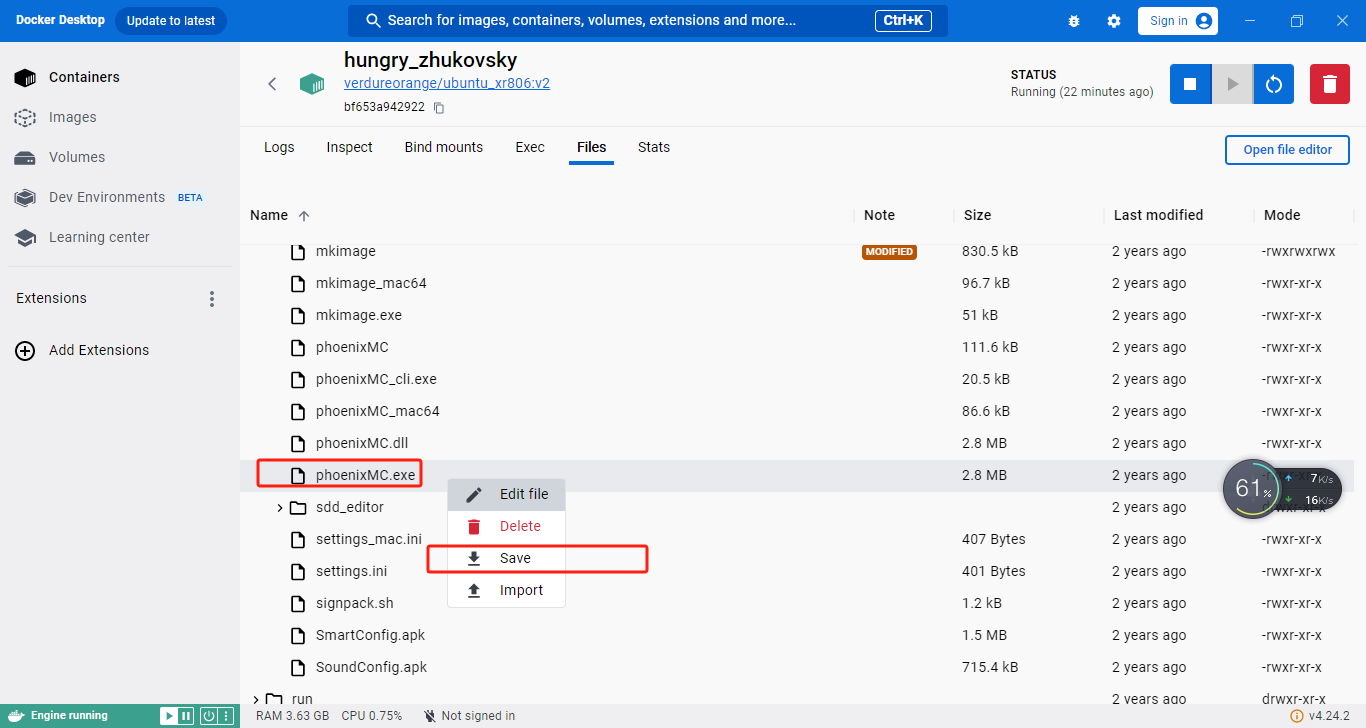The image size is (1366, 728).
Task: Open the troubleshoot bug icon
Action: (x=1074, y=21)
